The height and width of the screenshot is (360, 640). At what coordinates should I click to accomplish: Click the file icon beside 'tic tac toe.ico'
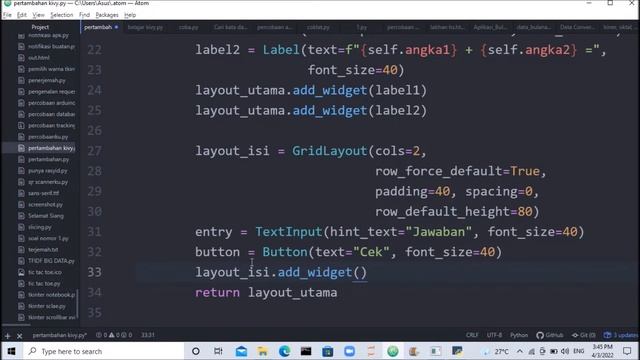(21, 272)
